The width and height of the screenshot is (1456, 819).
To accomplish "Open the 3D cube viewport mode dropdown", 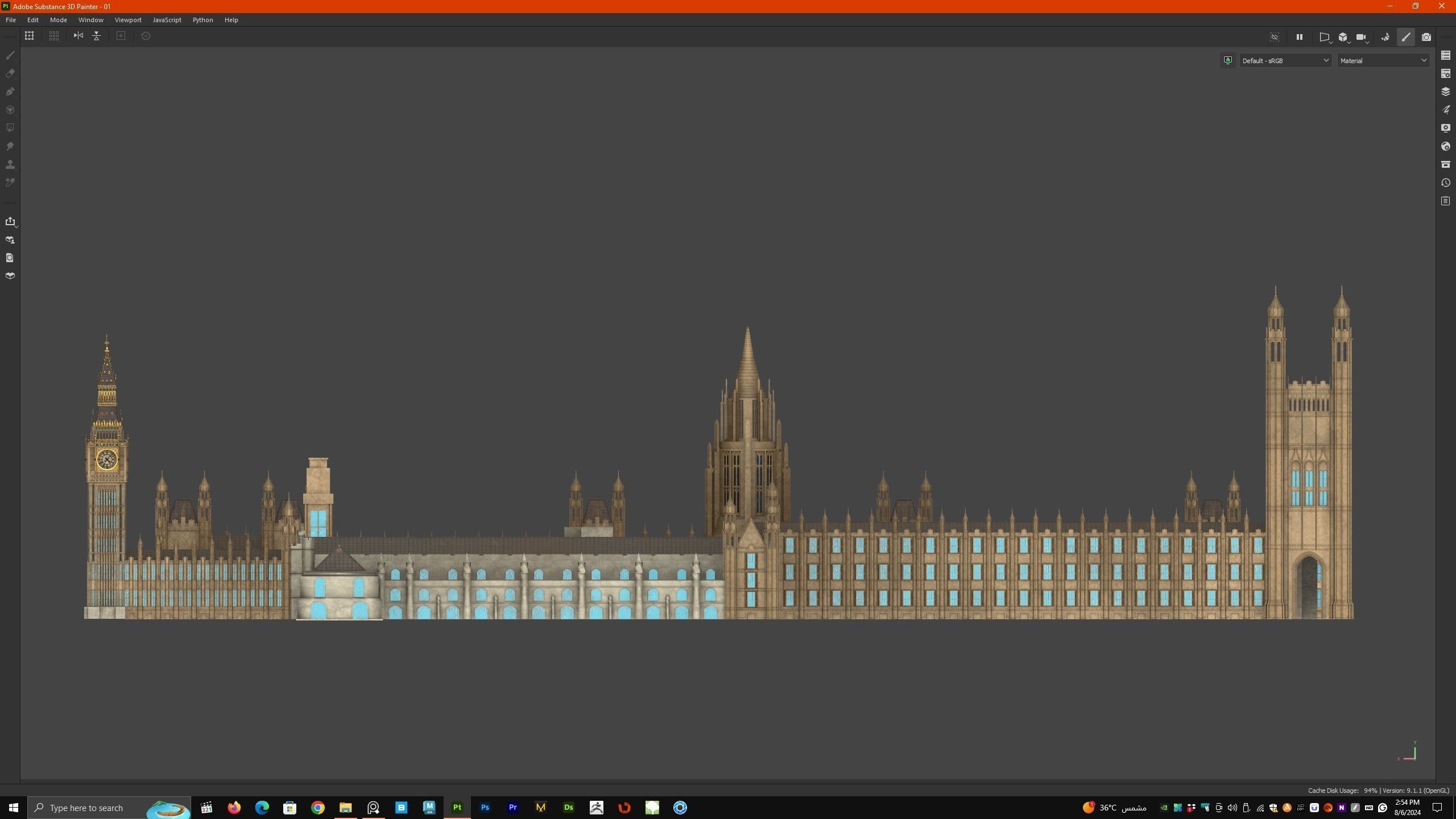I will (1343, 38).
